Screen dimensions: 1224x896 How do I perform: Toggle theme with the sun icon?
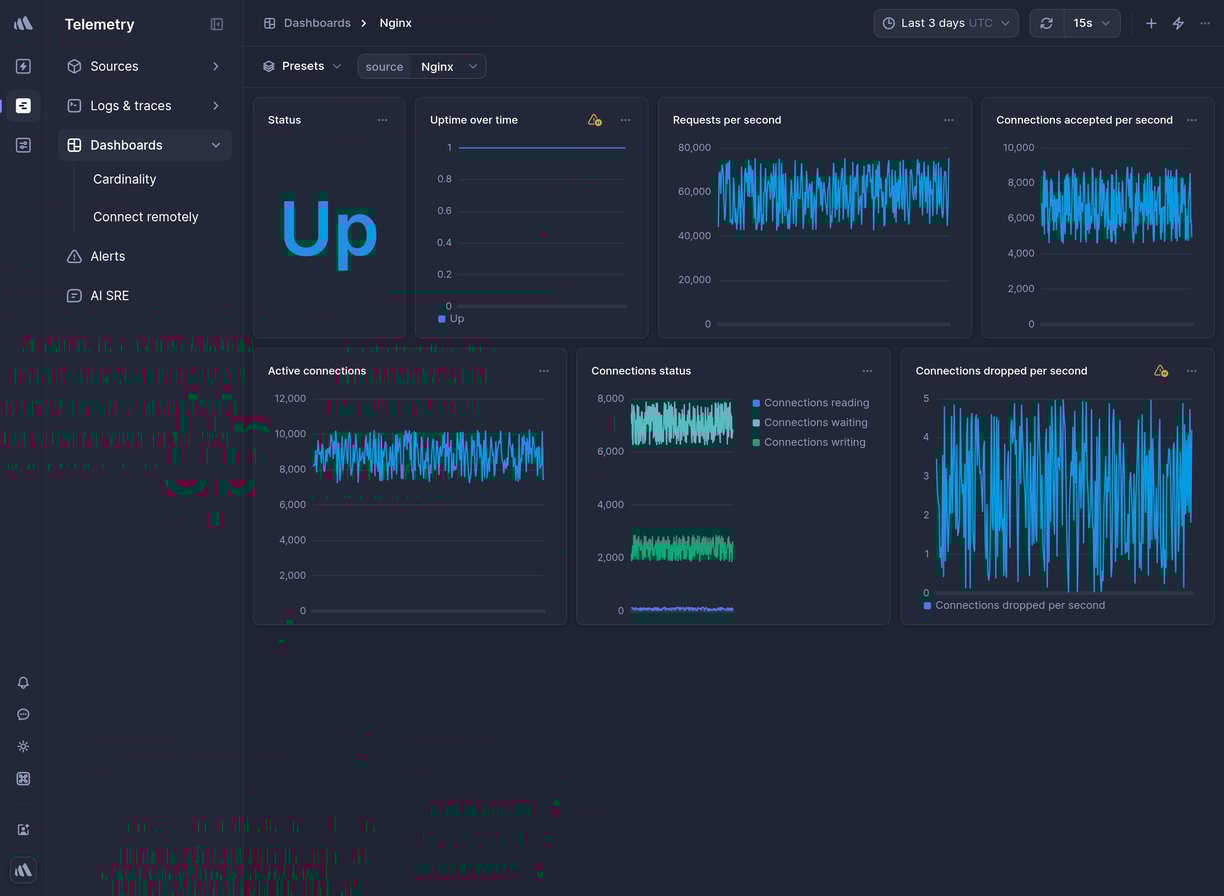point(23,747)
